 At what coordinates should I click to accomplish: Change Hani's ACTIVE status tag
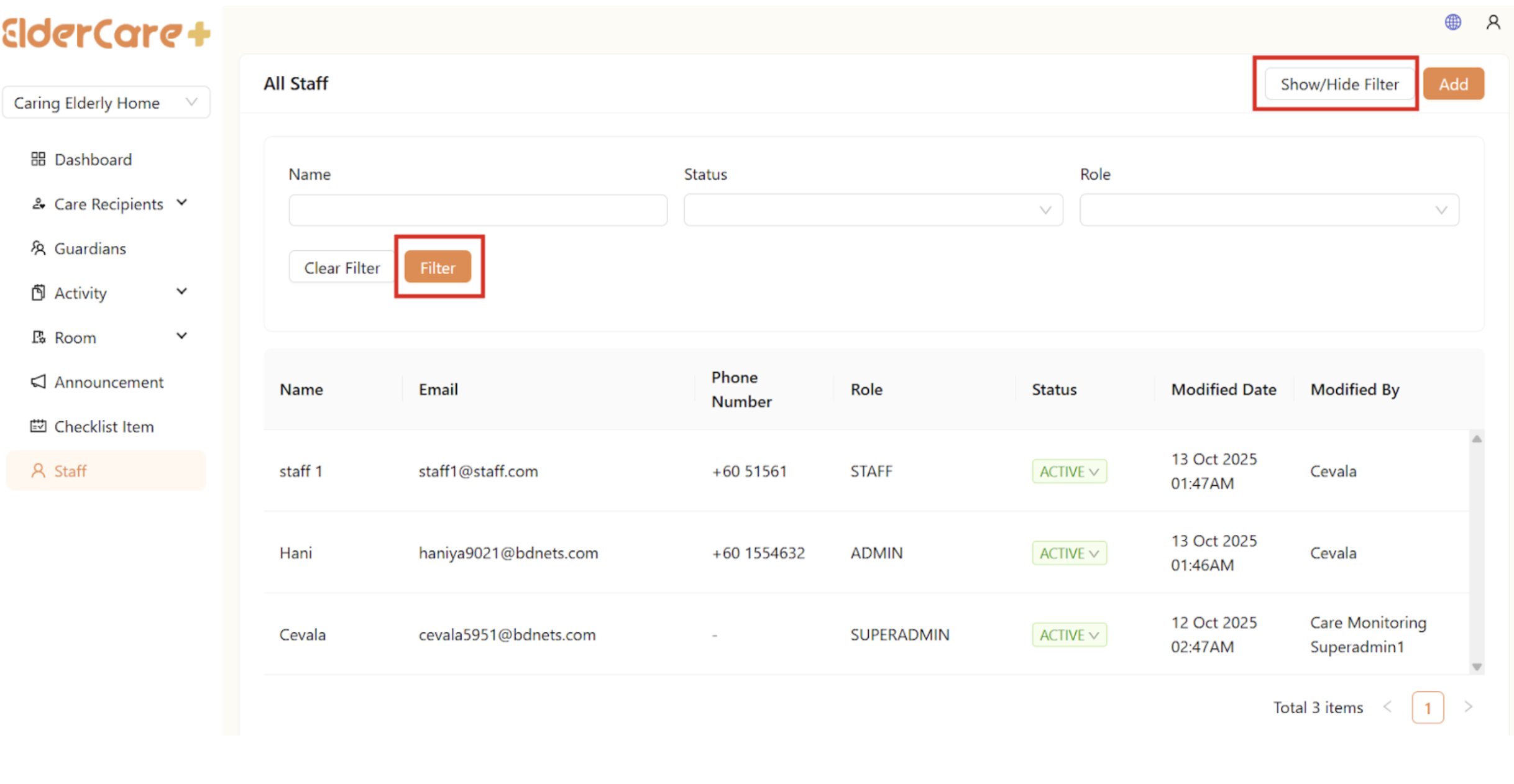tap(1069, 554)
